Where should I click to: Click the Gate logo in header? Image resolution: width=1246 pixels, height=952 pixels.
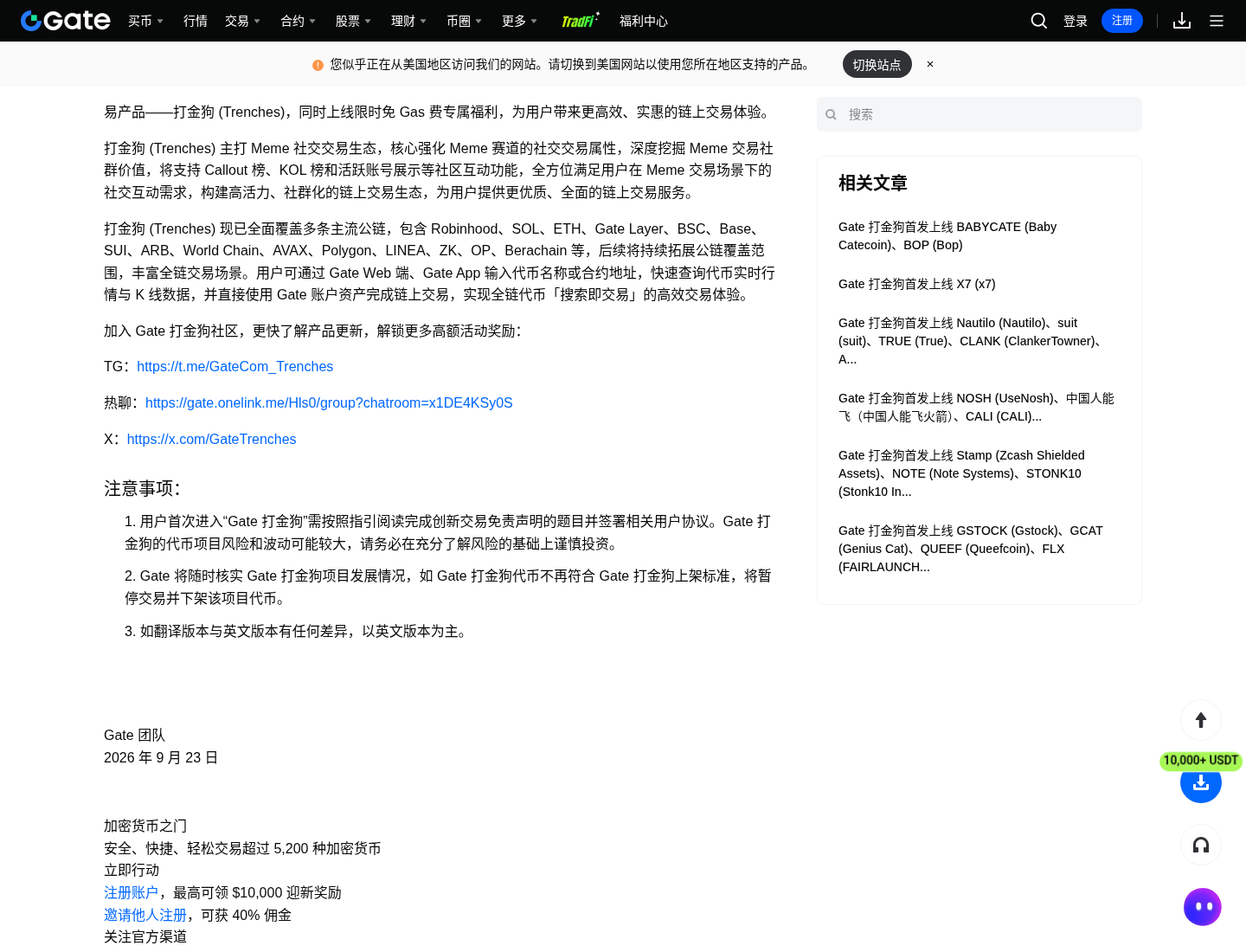click(66, 21)
